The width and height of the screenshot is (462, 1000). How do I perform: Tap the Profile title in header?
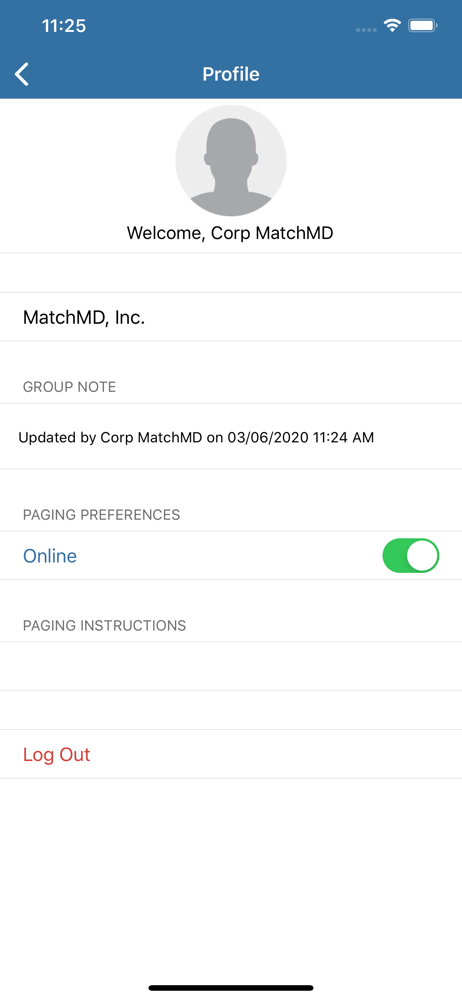(231, 74)
